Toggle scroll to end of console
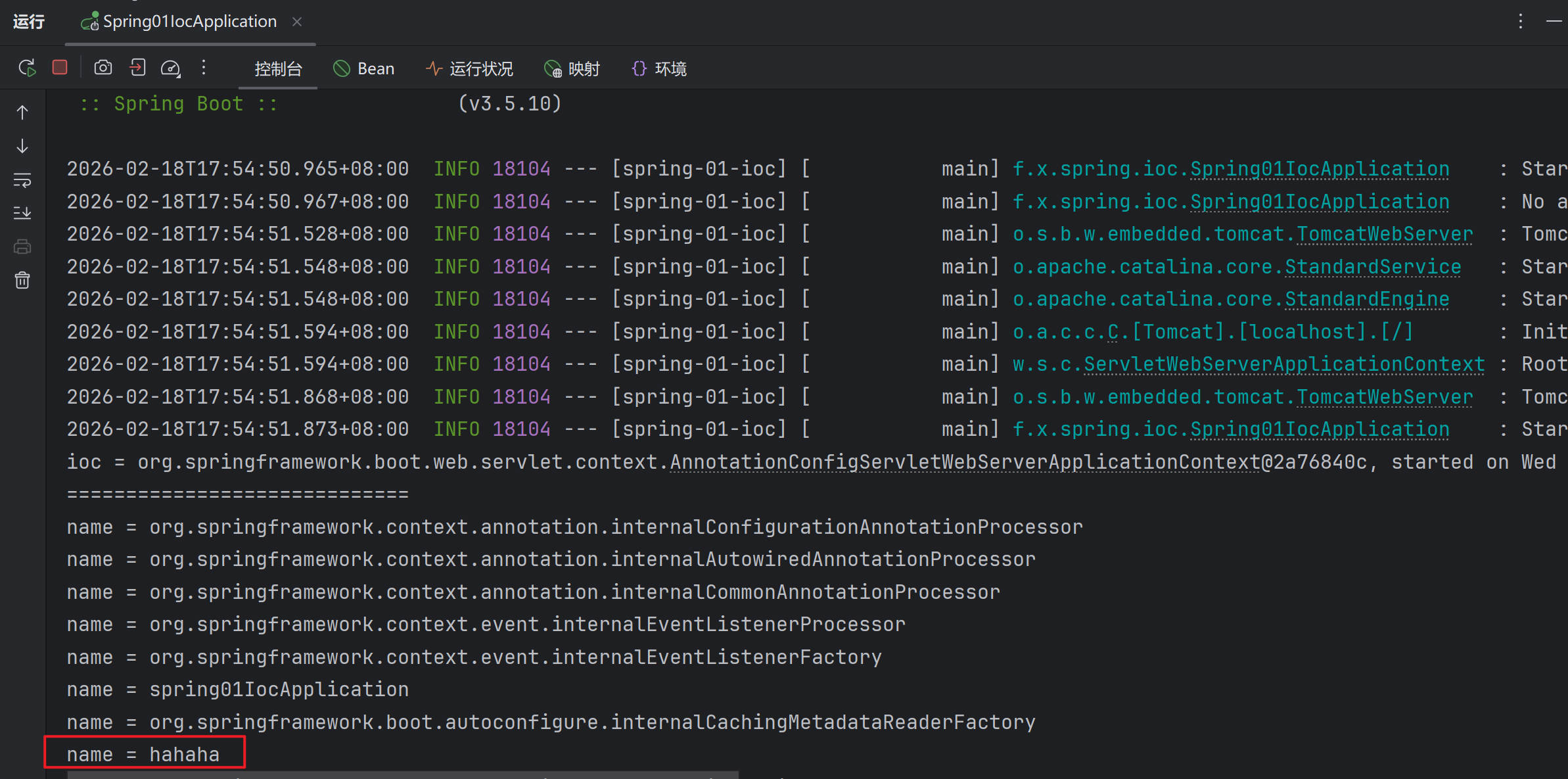Screen dimensions: 1568x779 pos(22,213)
